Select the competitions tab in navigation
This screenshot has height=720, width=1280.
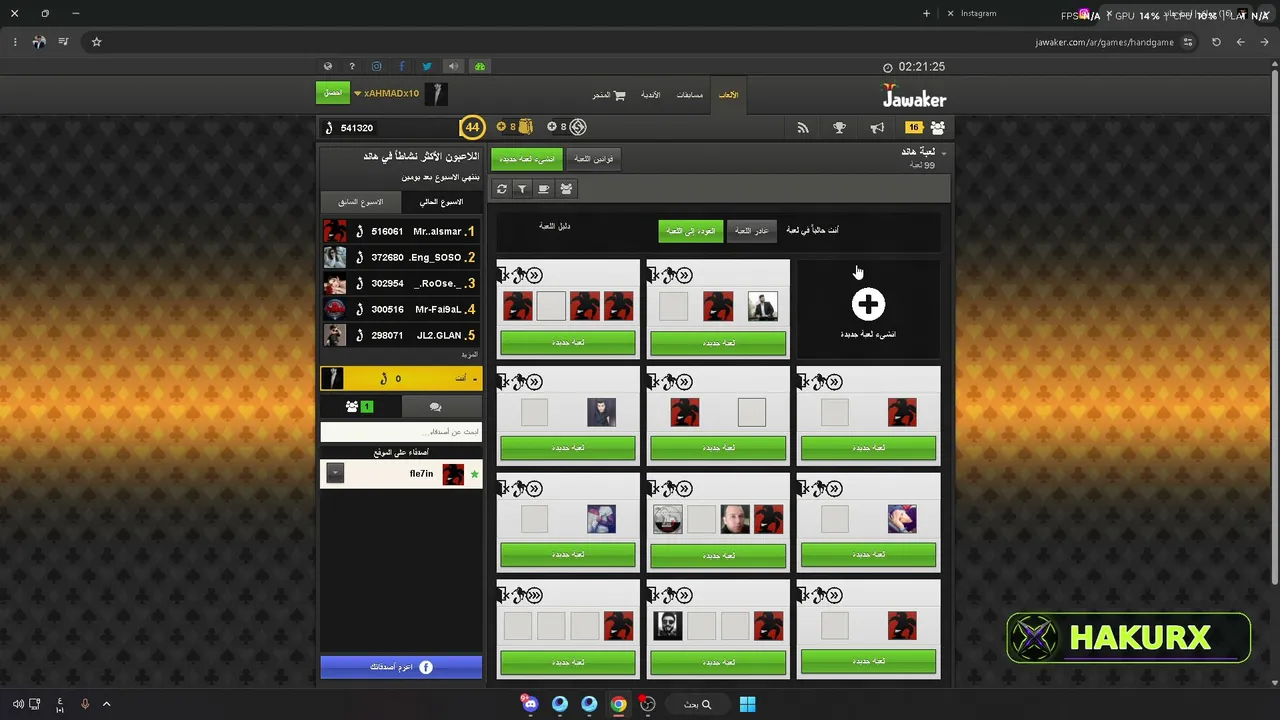point(690,95)
